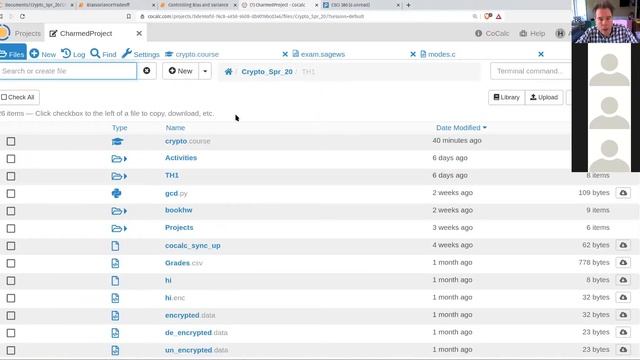The height and width of the screenshot is (360, 640).
Task: Click the bookhw folder icon
Action: [x=119, y=211]
